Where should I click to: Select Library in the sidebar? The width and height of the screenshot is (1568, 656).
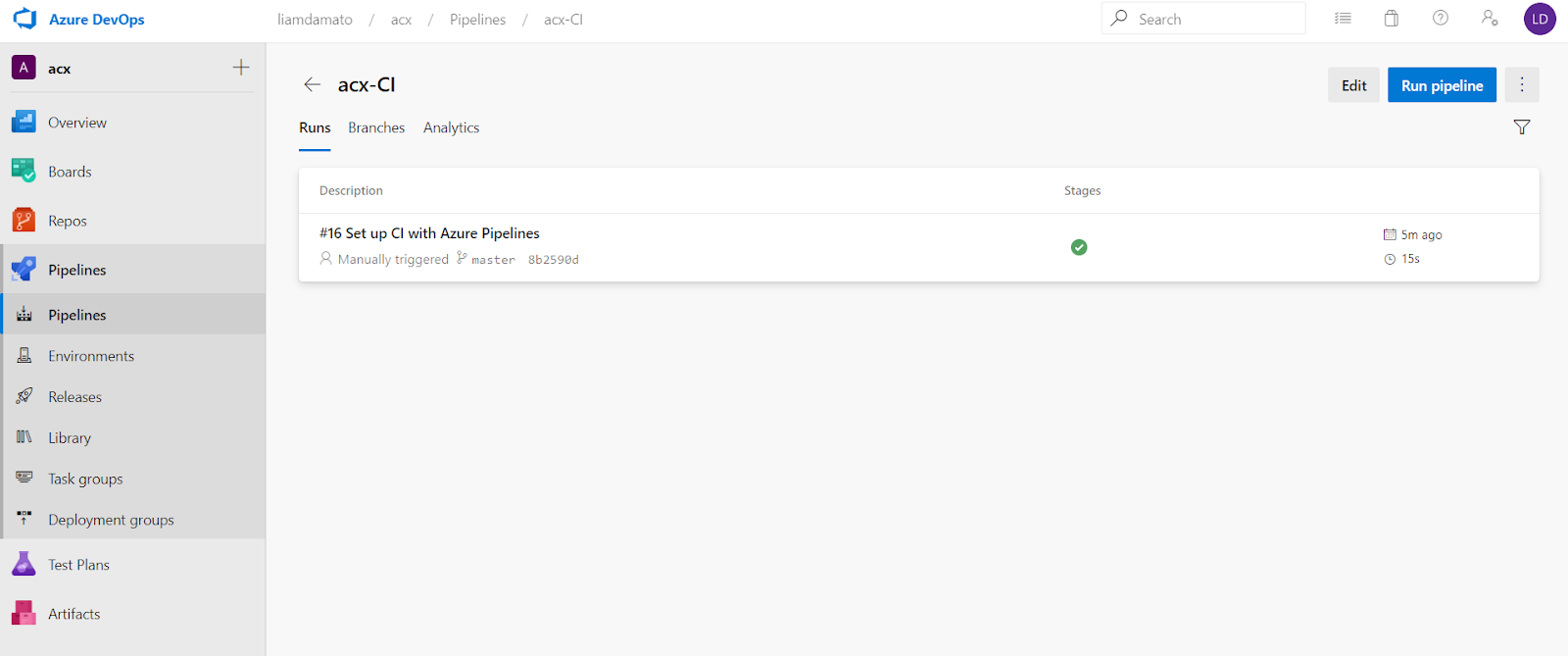pyautogui.click(x=70, y=438)
